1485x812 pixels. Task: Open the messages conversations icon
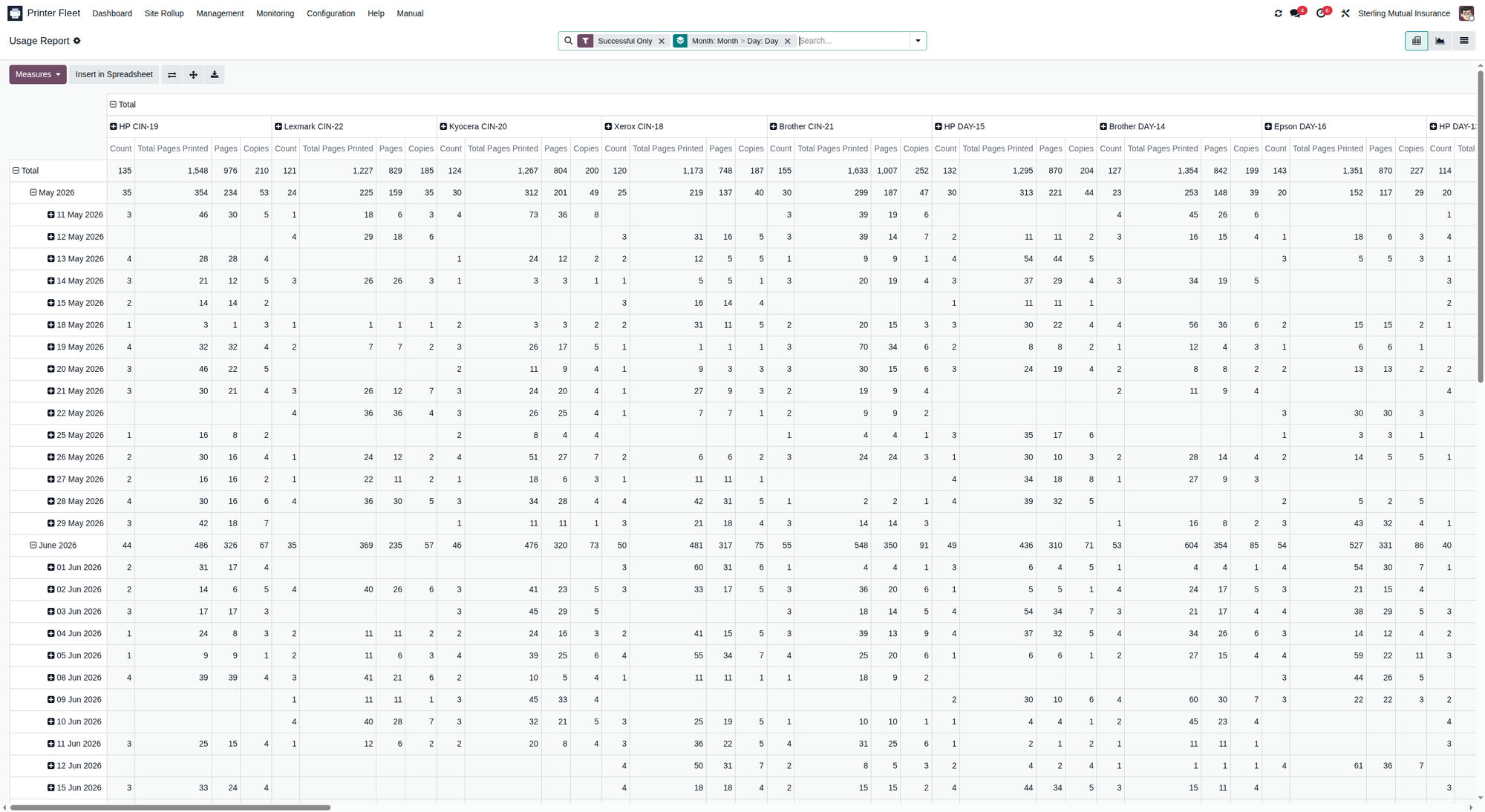point(1296,13)
